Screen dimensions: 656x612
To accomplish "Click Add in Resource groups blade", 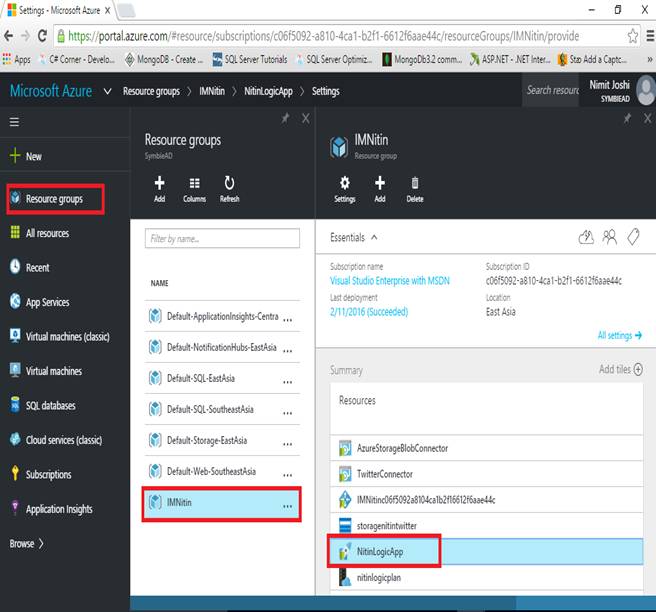I will [x=159, y=189].
